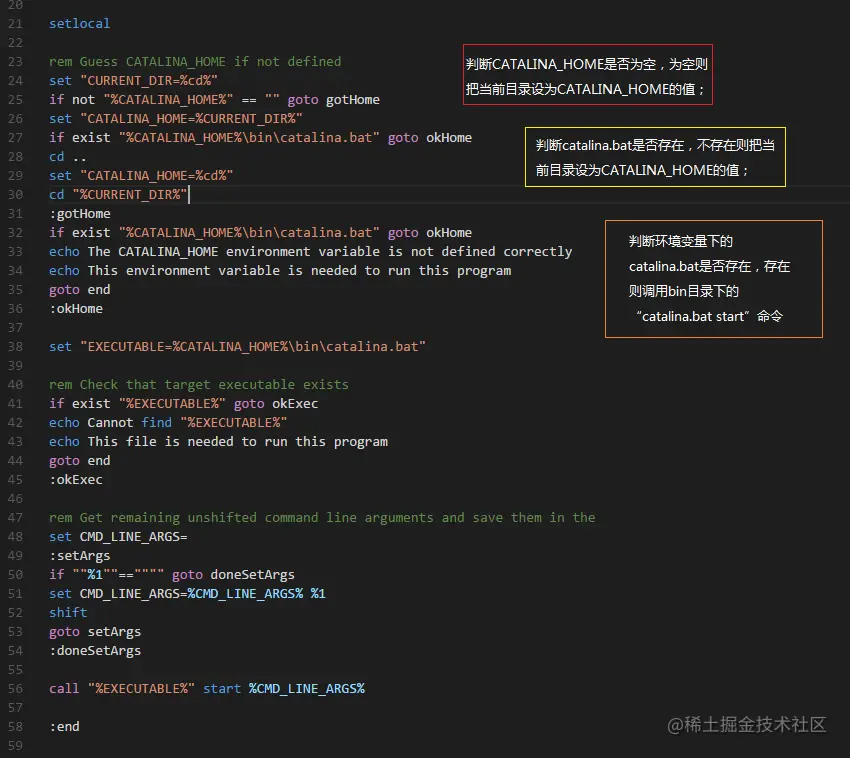
Task: Click "cd .." on line 28
Action: (68, 157)
